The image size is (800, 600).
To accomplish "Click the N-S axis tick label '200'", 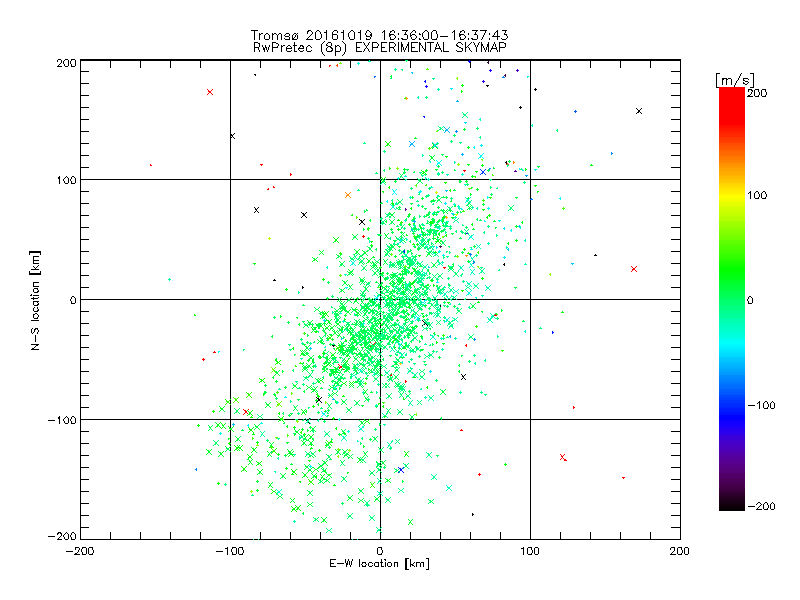I will [66, 63].
